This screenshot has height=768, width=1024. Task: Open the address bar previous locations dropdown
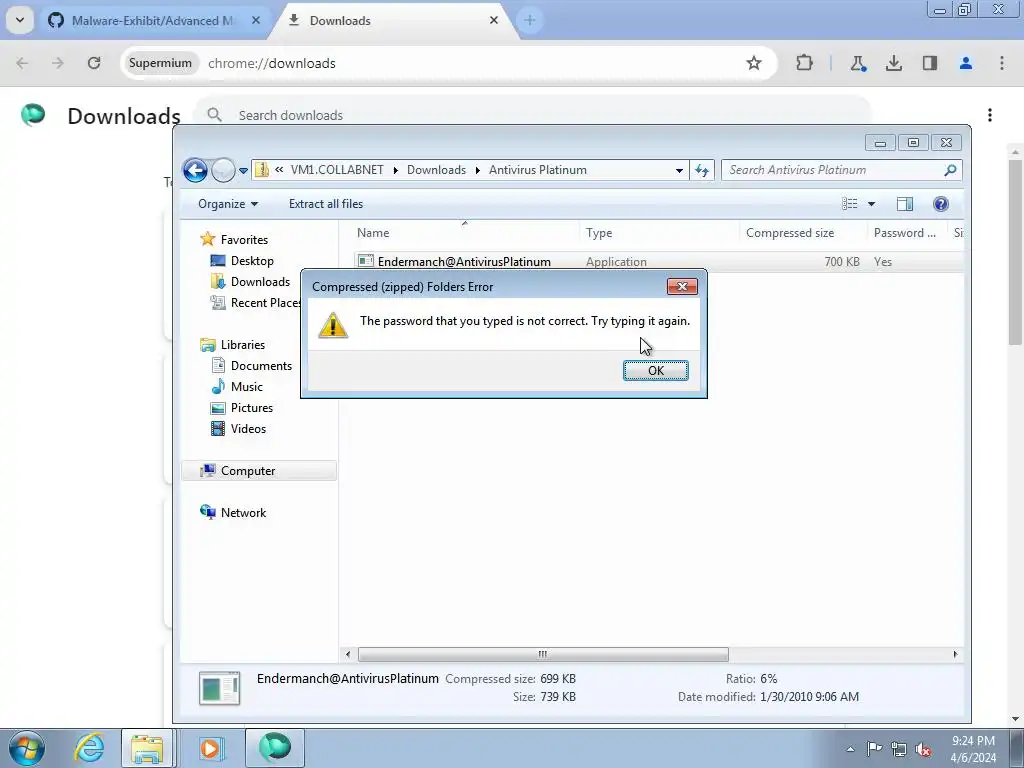679,170
